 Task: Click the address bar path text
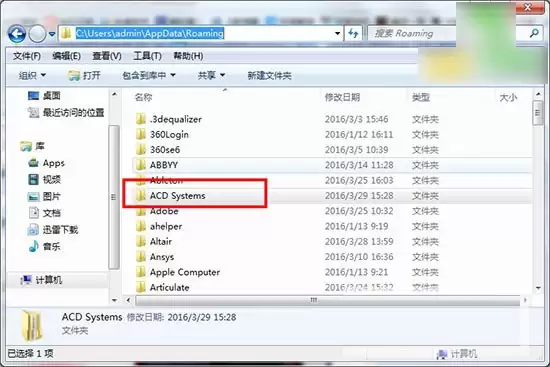pyautogui.click(x=150, y=33)
